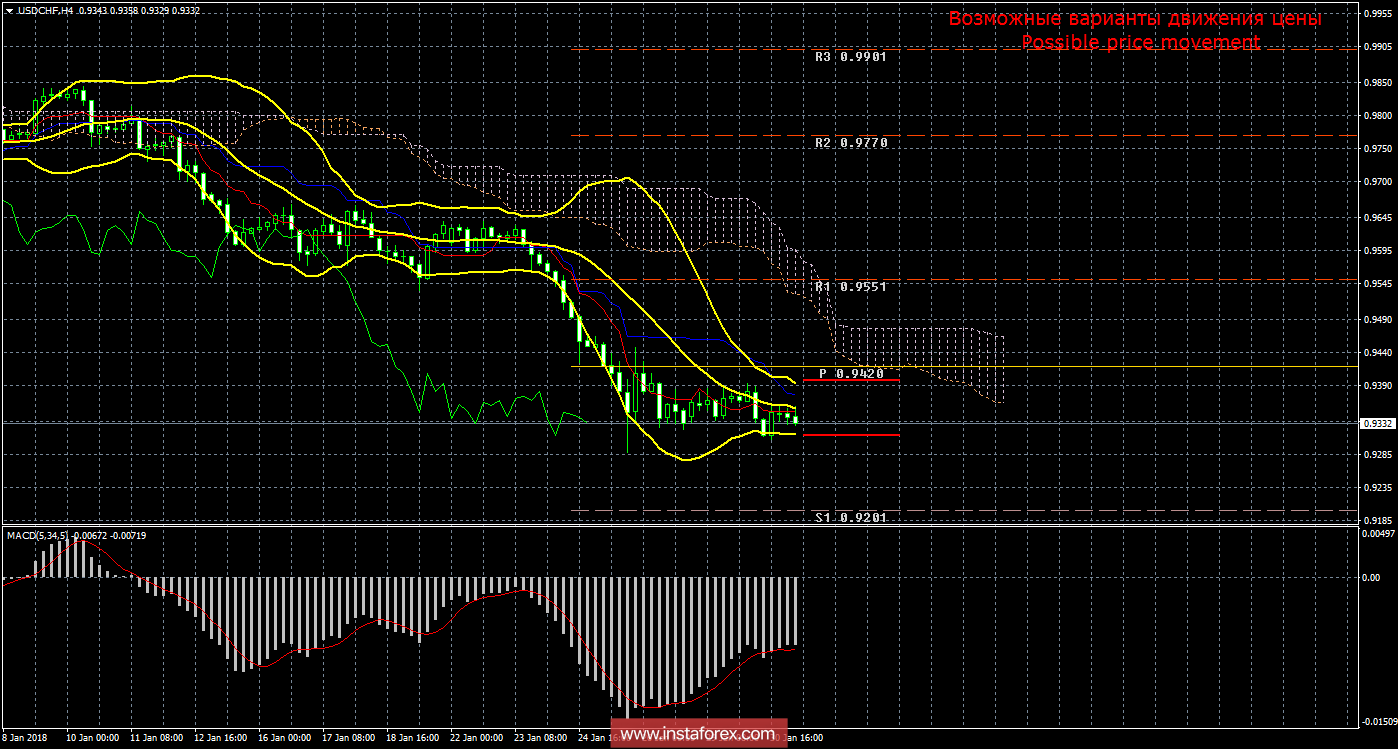The height and width of the screenshot is (749, 1398).
Task: Select the lower red line near 0.9332
Action: 850,435
